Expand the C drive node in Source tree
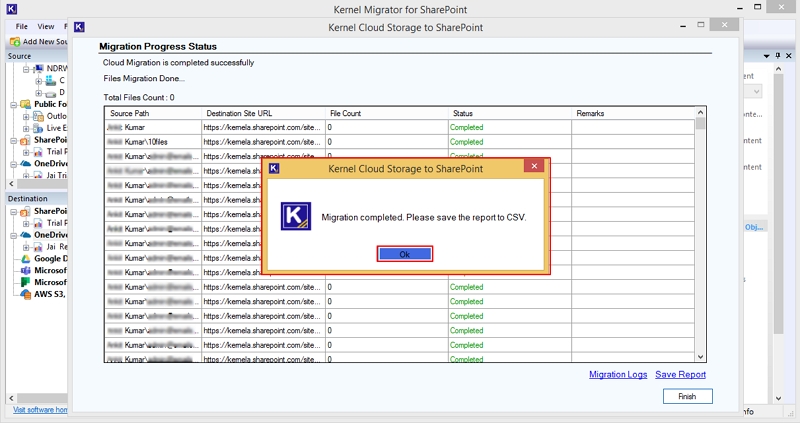Image resolution: width=800 pixels, height=423 pixels. pyautogui.click(x=38, y=81)
